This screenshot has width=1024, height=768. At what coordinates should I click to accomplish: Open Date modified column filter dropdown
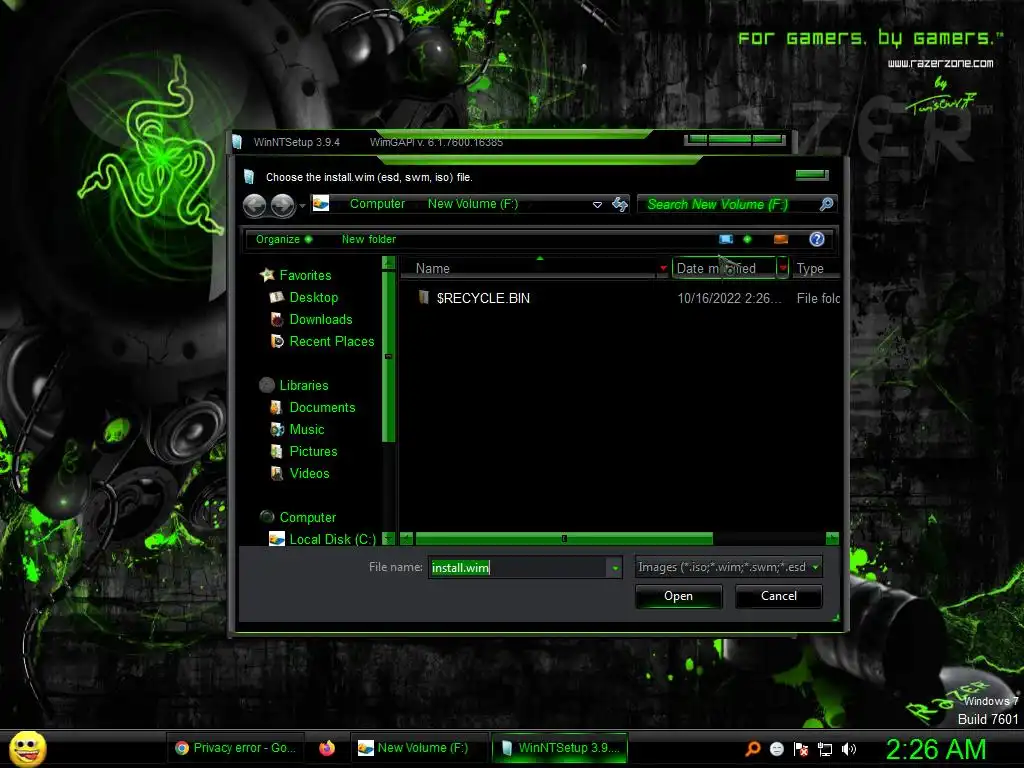pos(782,268)
